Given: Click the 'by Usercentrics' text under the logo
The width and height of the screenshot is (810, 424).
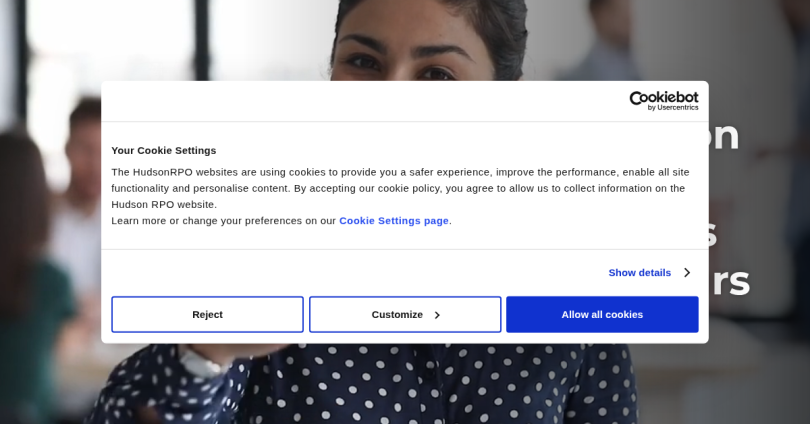Looking at the screenshot, I should [673, 107].
